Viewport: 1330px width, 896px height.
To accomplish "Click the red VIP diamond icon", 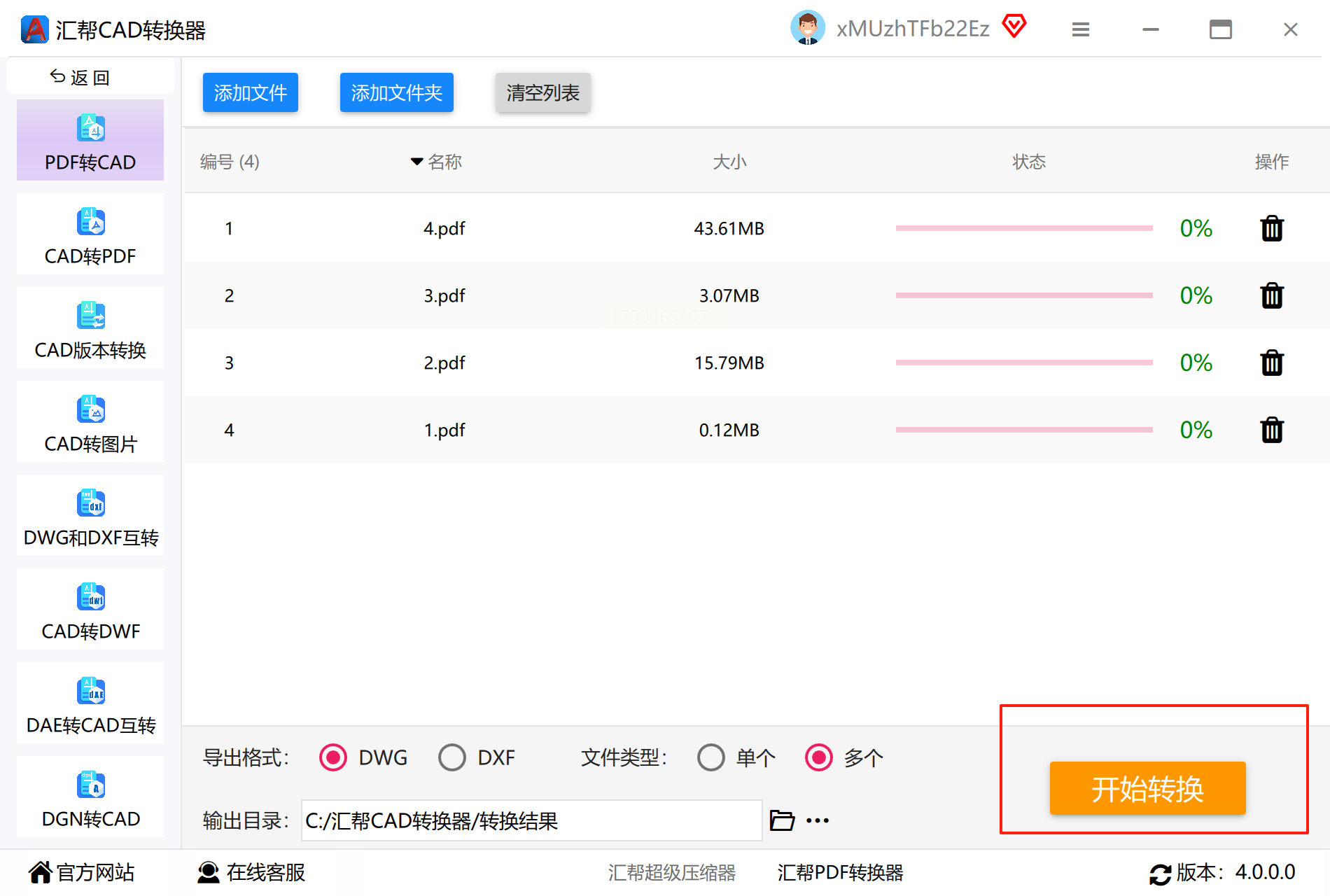I will [1014, 27].
